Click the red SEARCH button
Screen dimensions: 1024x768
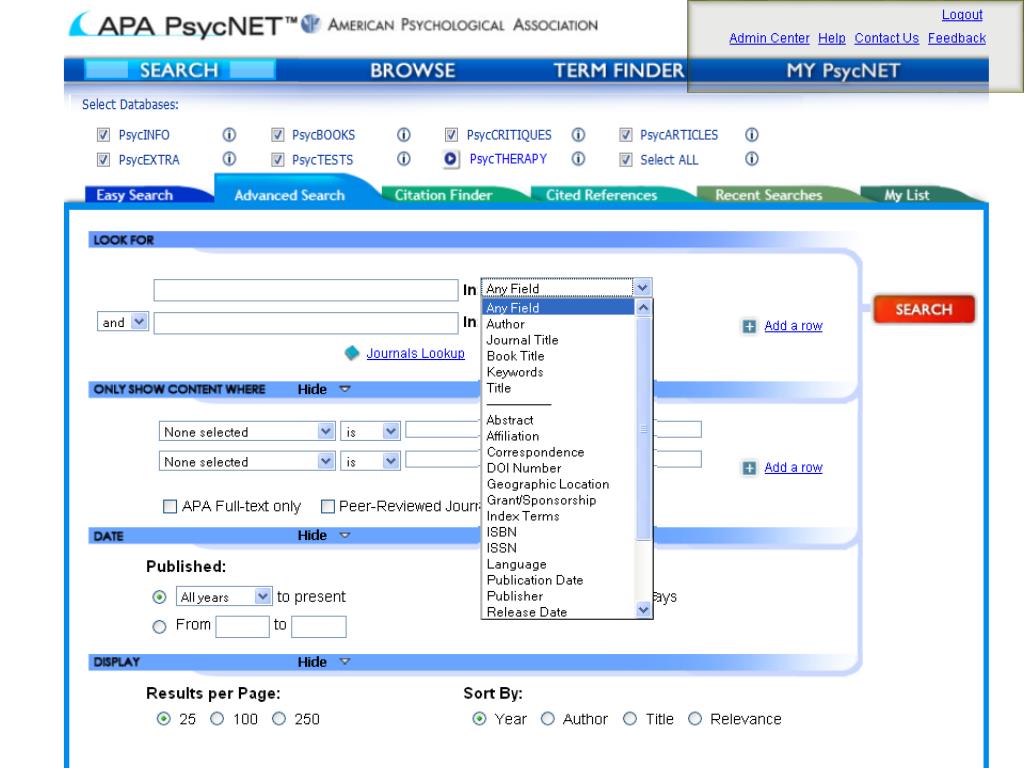coord(923,310)
